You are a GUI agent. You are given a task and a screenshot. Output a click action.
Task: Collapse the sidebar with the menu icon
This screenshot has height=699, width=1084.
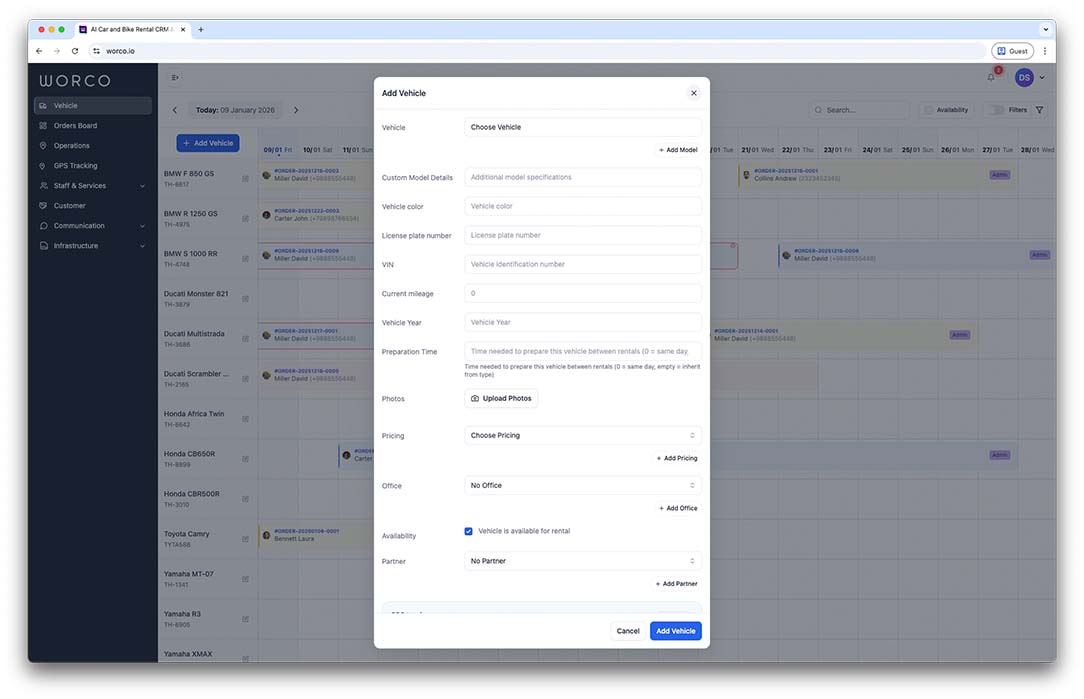[175, 78]
